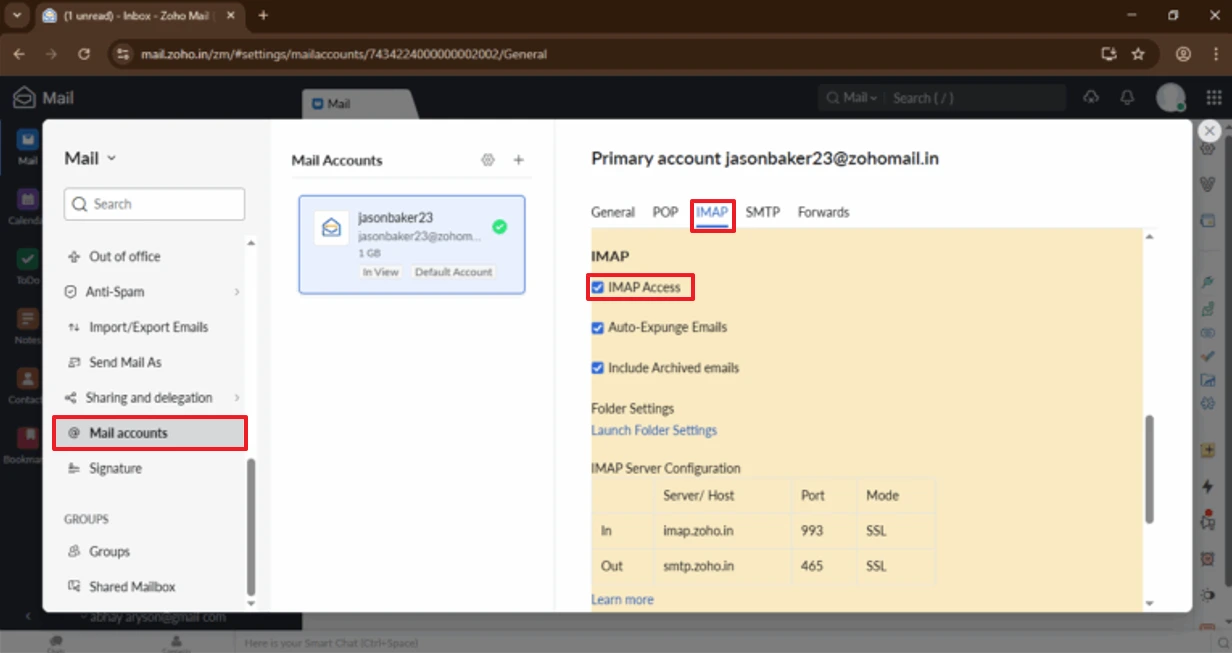Screen dimensions: 1232x653
Task: Open the Mail search scope dropdown
Action: click(x=860, y=98)
